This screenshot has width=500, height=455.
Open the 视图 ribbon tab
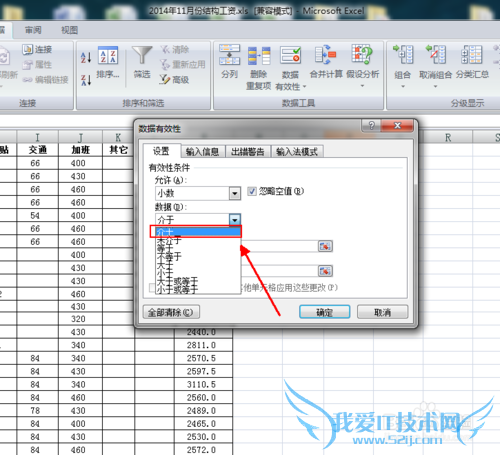(x=70, y=30)
